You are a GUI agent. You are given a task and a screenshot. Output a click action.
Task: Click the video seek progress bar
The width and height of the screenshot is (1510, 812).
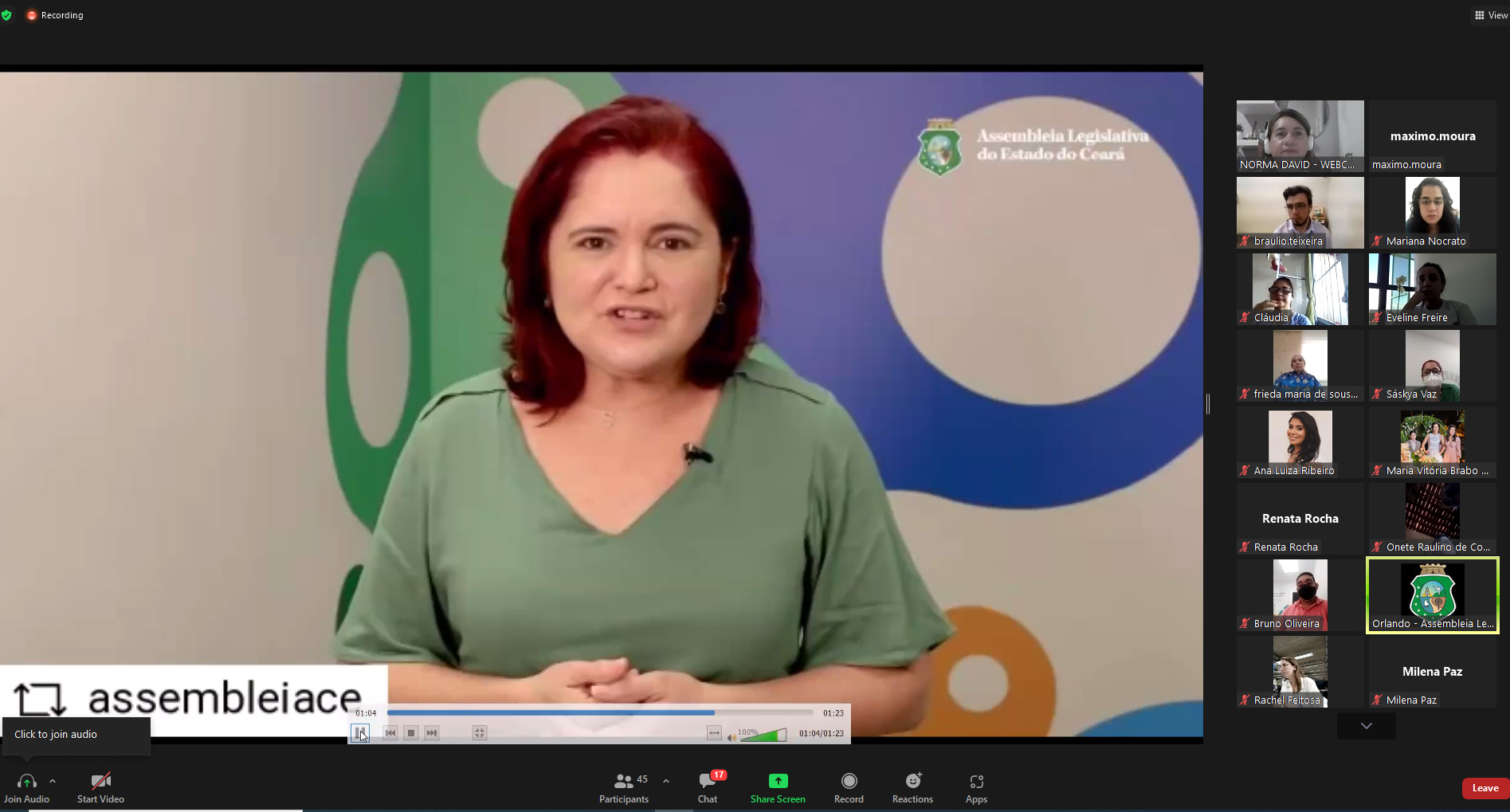point(599,713)
